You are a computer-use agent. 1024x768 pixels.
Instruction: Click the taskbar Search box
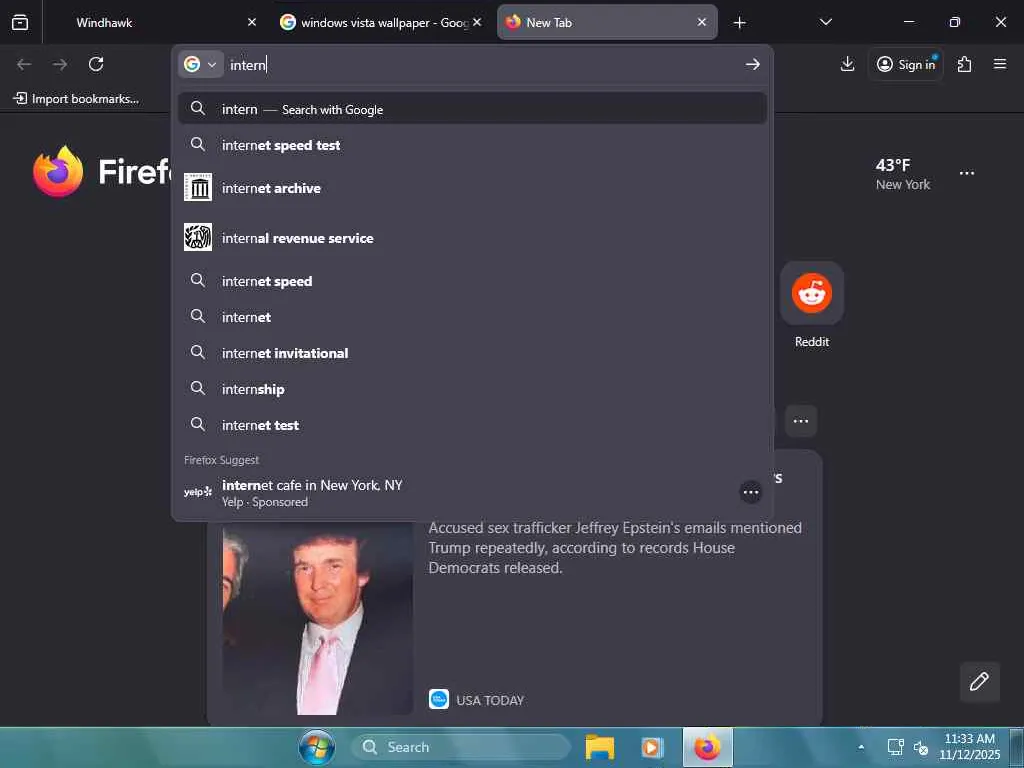460,747
